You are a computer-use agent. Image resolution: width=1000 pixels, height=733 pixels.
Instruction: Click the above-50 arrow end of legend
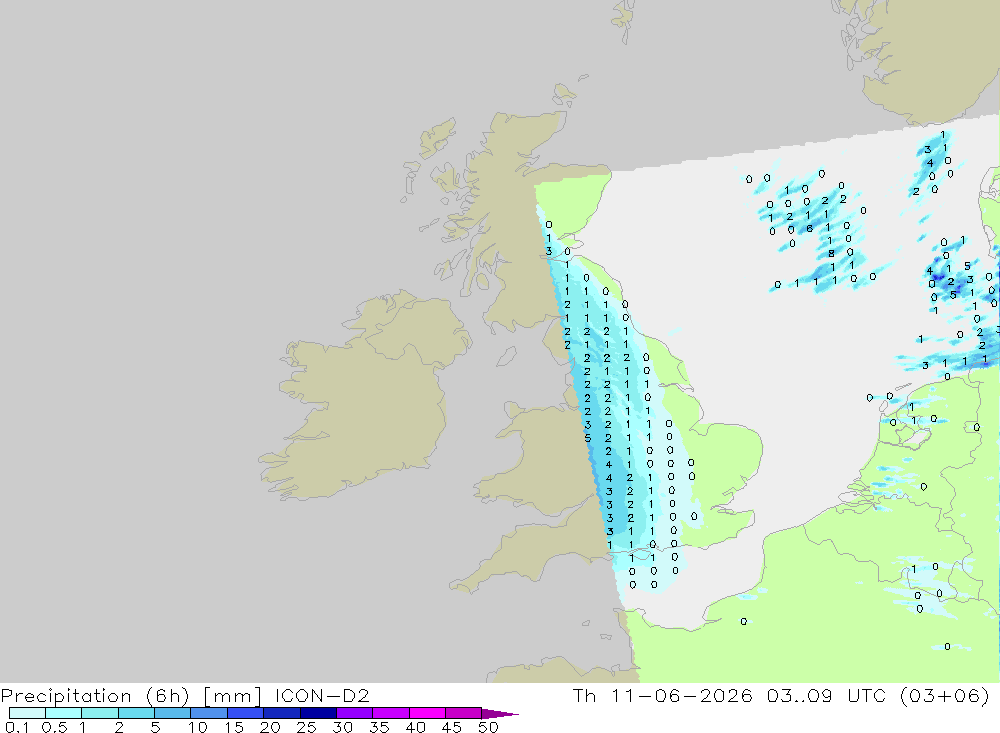pyautogui.click(x=499, y=714)
